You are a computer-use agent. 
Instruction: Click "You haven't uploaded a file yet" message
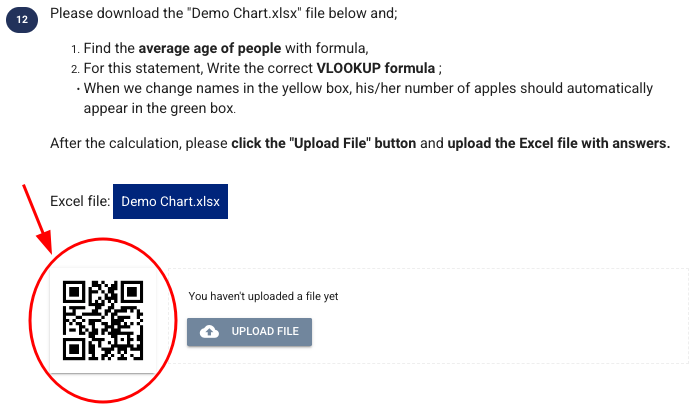(x=263, y=296)
